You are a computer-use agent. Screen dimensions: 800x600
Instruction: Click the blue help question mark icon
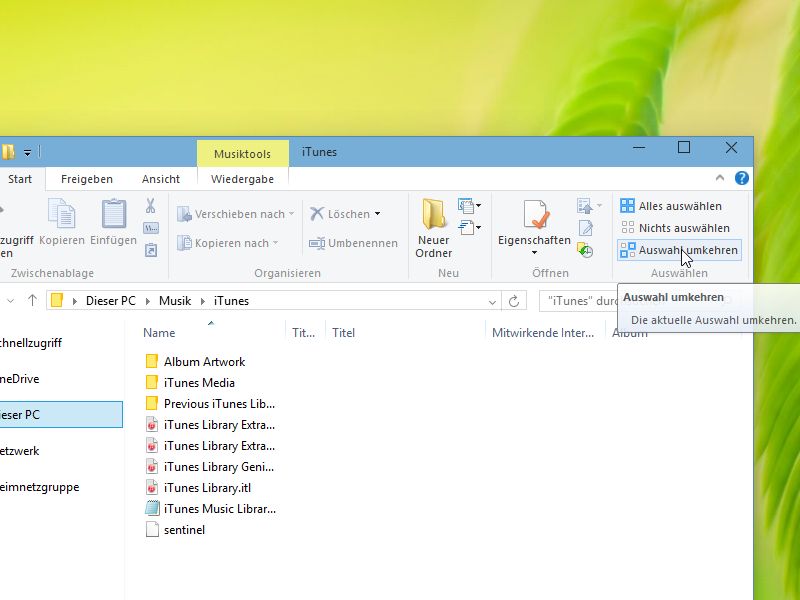coord(741,178)
